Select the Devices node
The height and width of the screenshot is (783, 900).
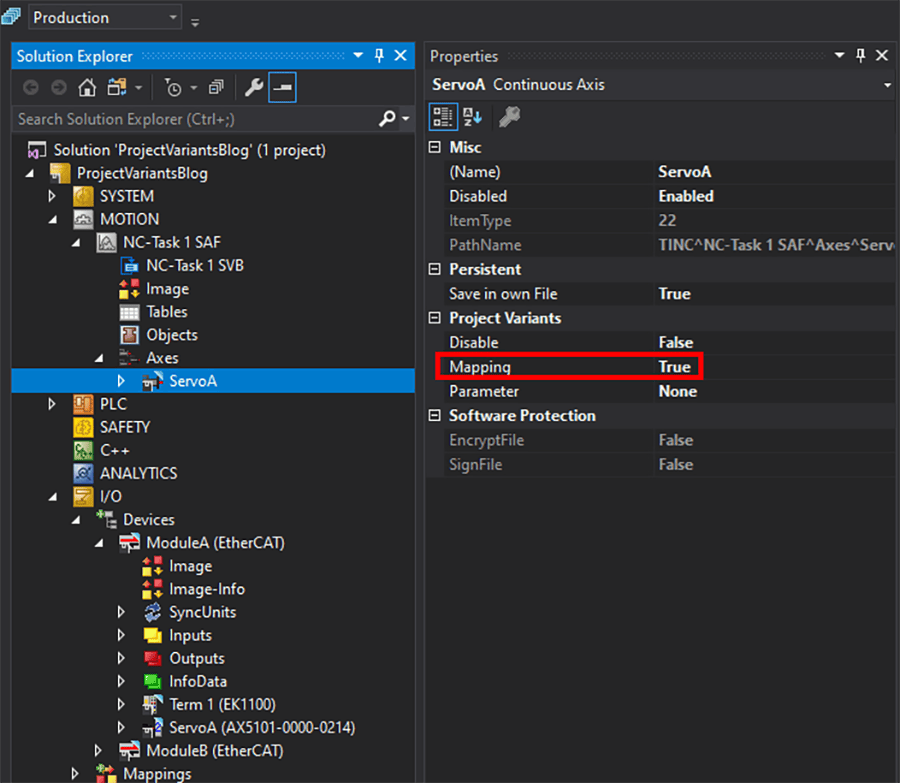point(149,520)
